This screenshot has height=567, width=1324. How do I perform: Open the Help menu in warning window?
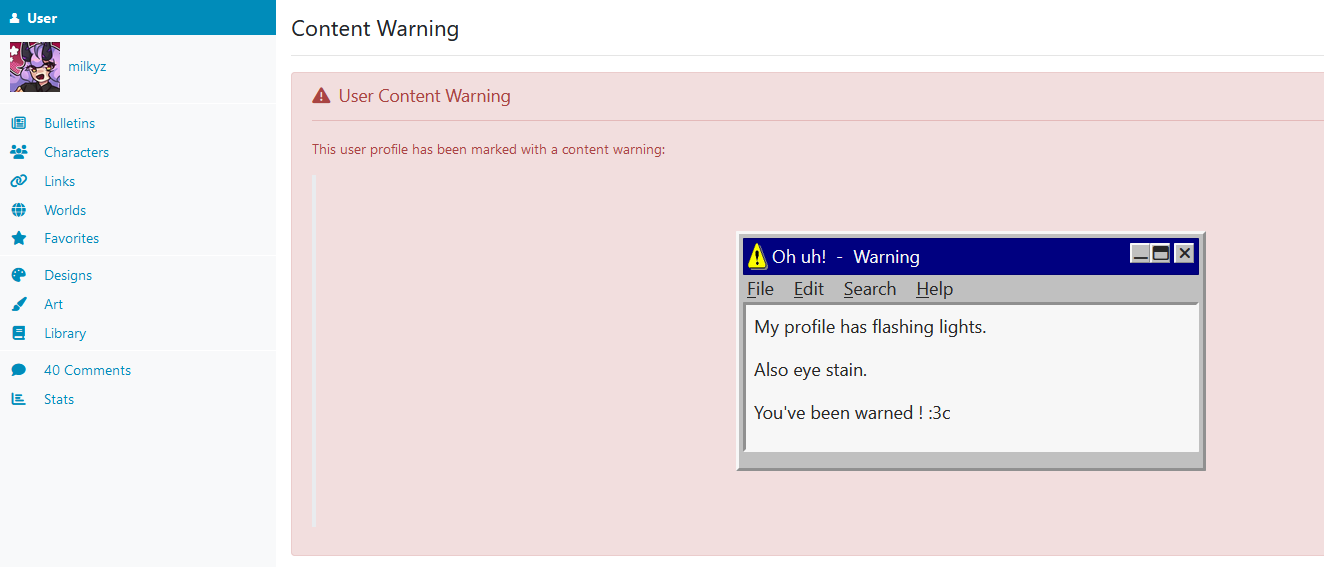click(934, 289)
